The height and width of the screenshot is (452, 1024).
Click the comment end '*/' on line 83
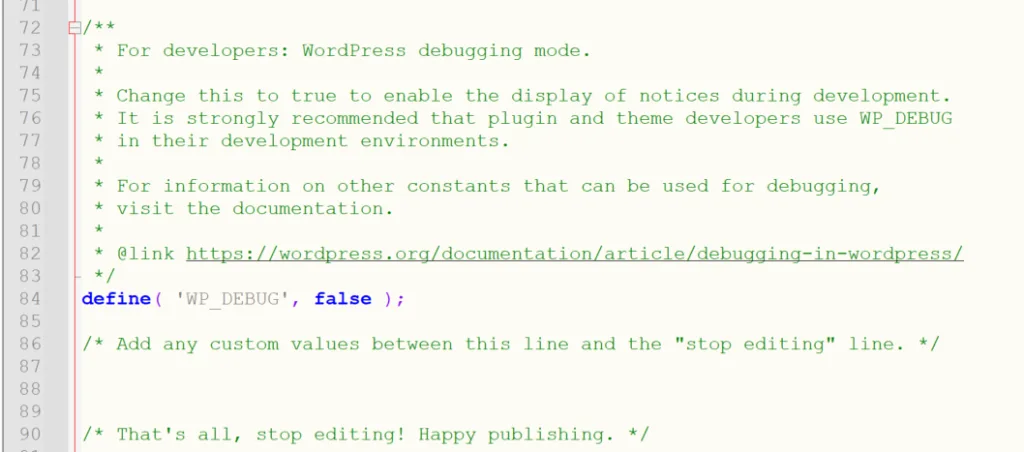[x=104, y=276]
